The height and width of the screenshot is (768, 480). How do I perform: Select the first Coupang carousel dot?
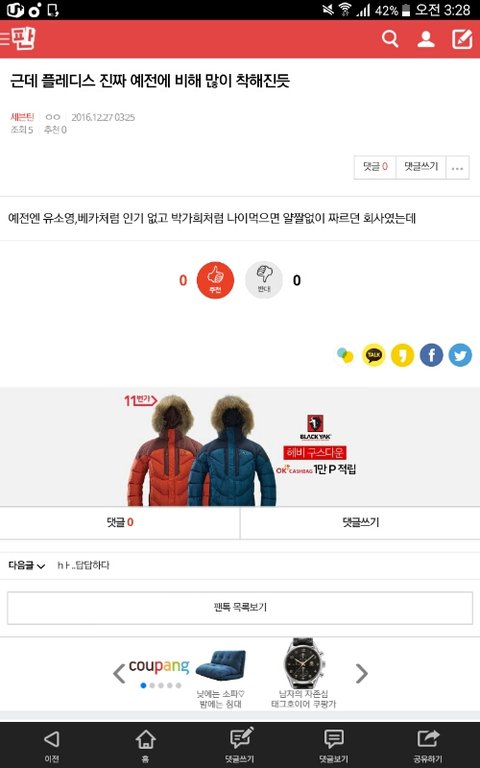pyautogui.click(x=143, y=685)
